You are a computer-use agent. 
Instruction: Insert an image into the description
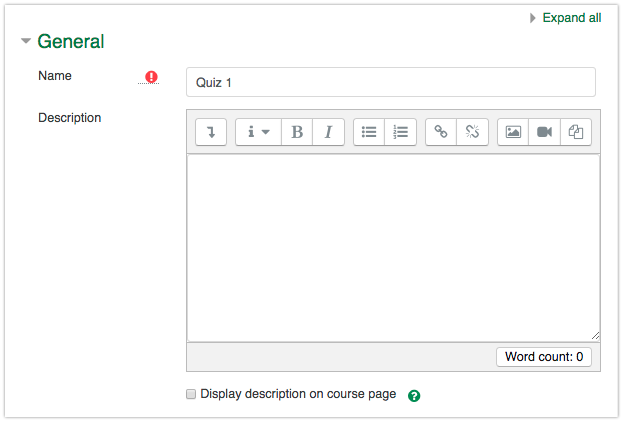tap(513, 132)
